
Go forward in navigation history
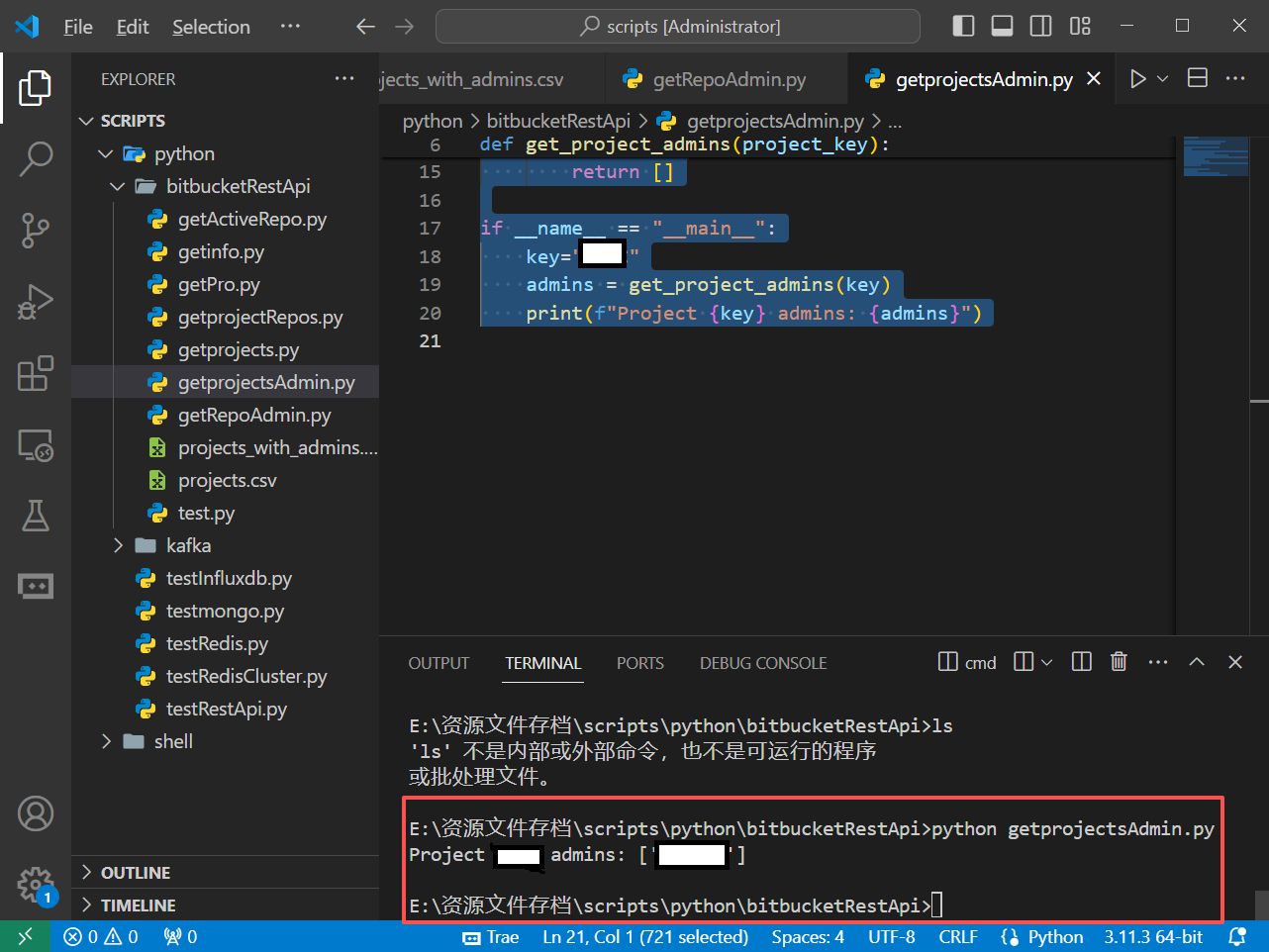(404, 27)
